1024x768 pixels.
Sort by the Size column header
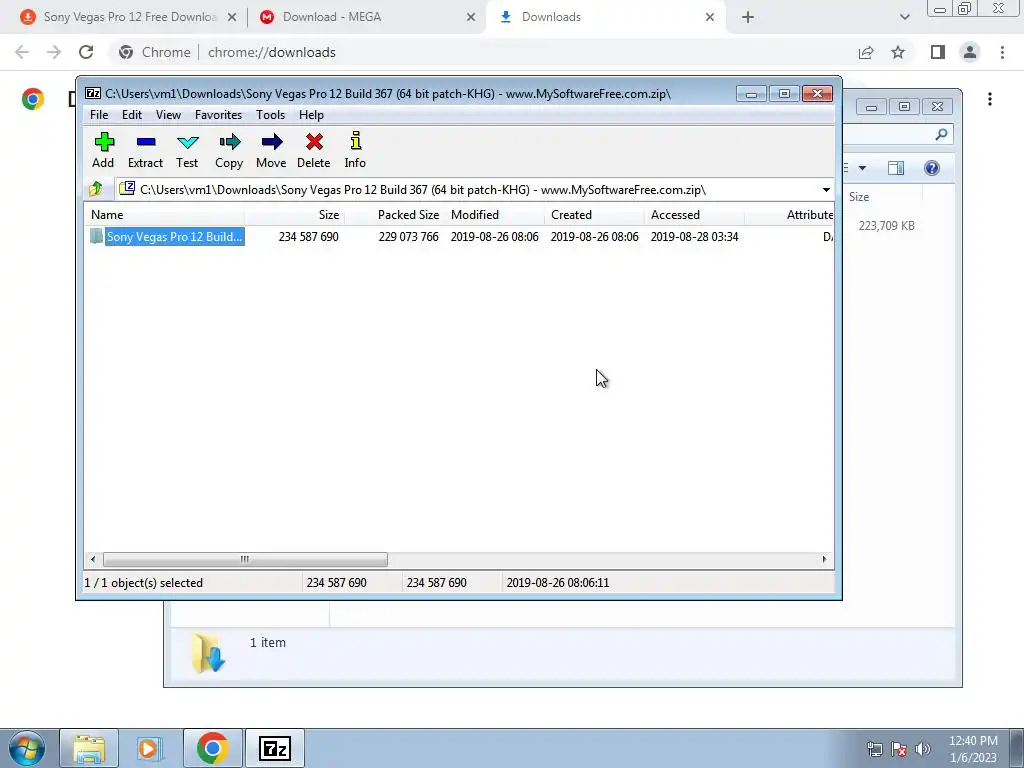coord(295,215)
